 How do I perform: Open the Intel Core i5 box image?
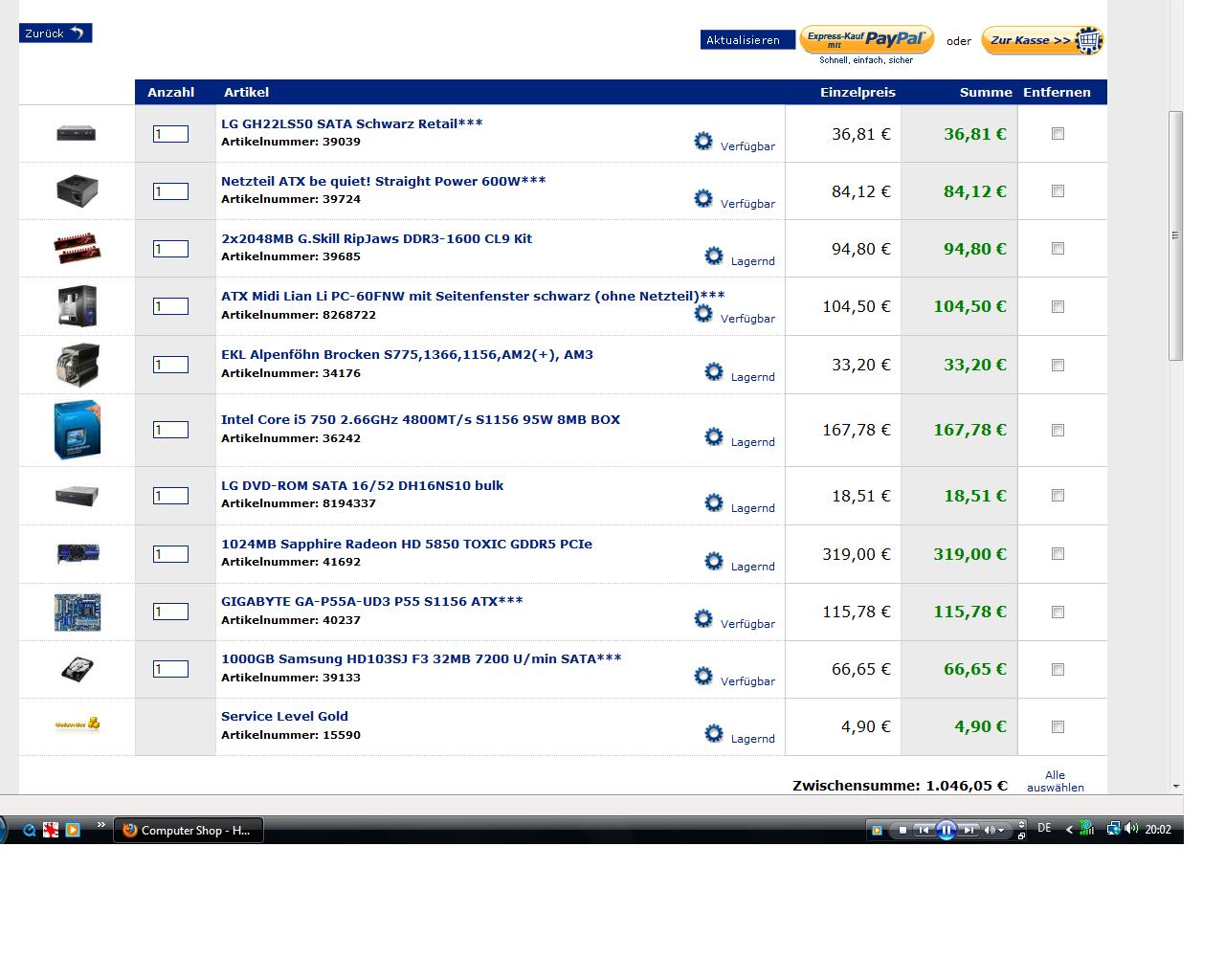pyautogui.click(x=77, y=430)
